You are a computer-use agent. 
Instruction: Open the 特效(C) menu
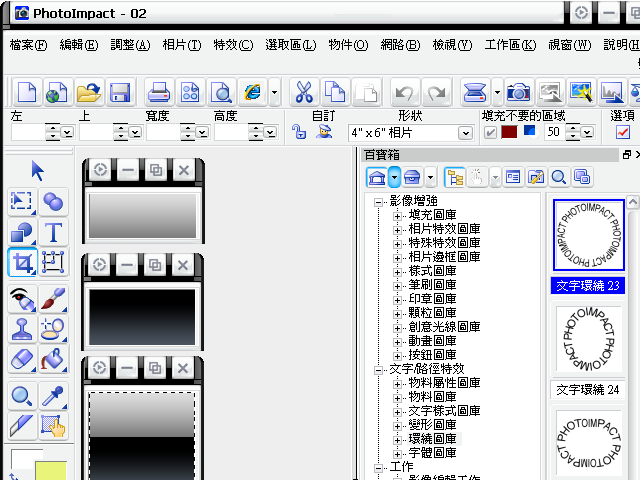pos(233,44)
